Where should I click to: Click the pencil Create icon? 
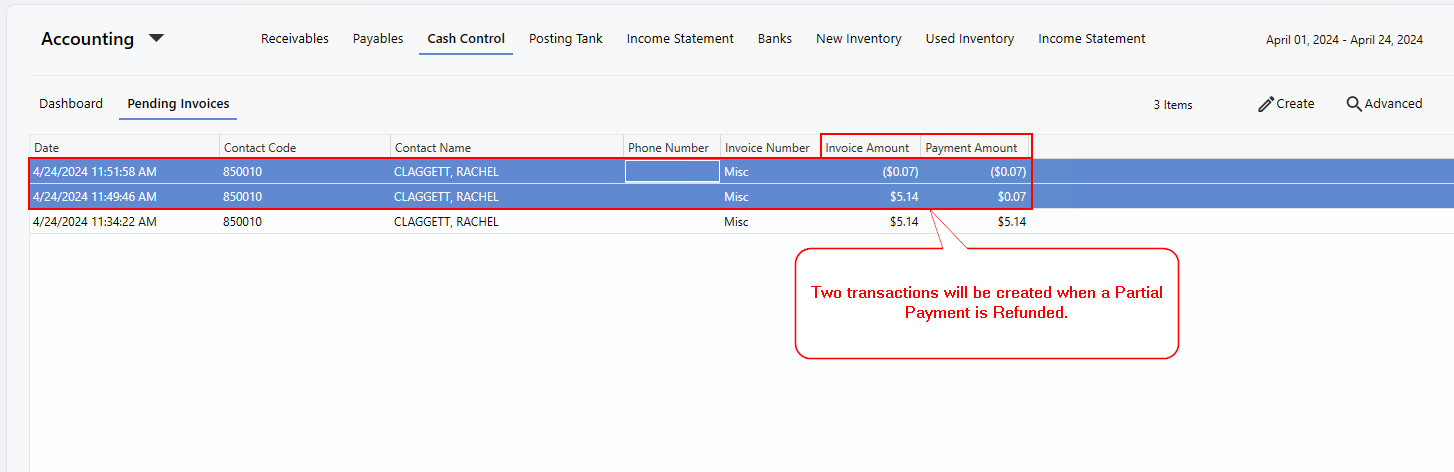[1266, 104]
